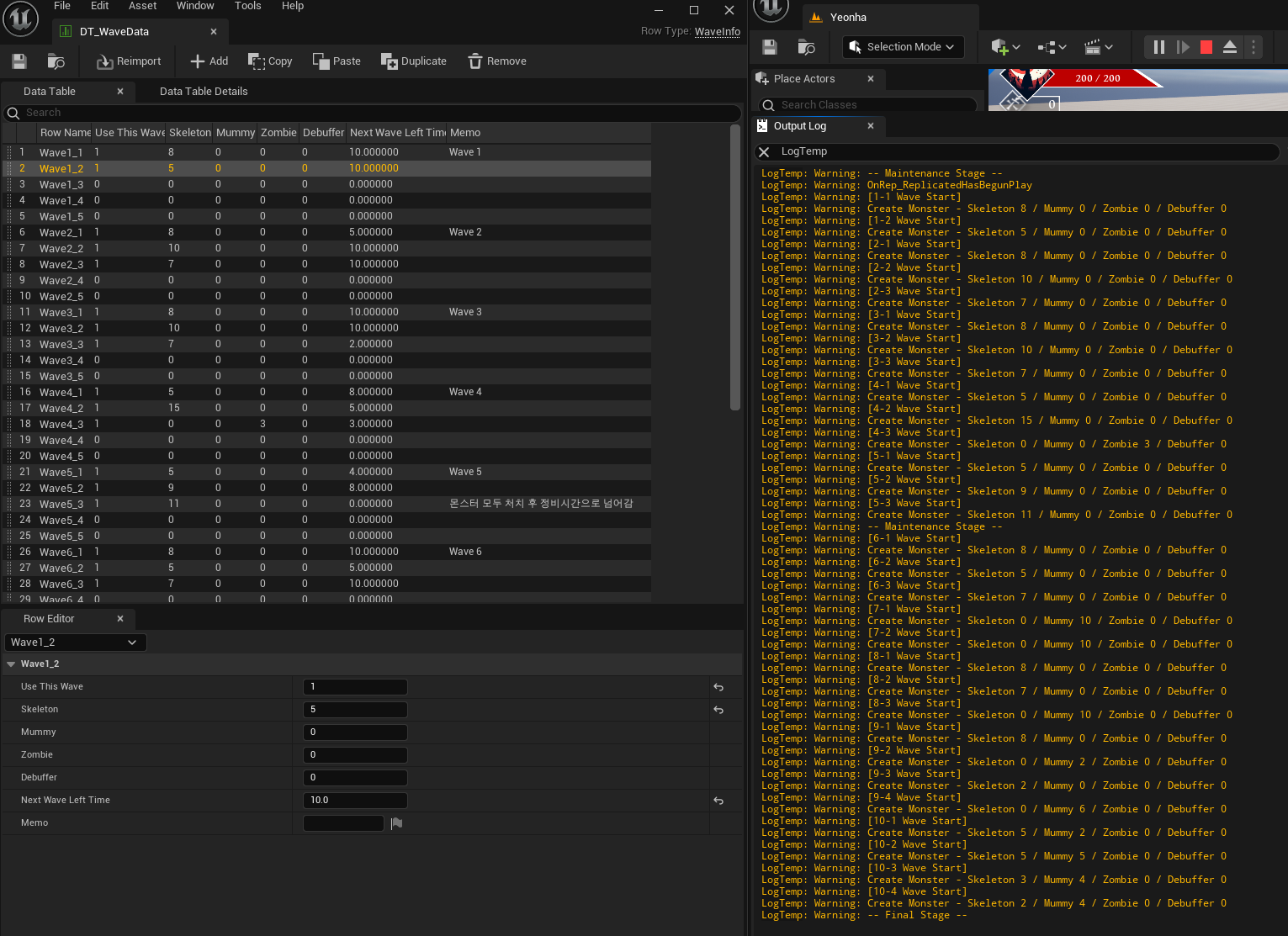Sort by Skeleton column header

[190, 133]
